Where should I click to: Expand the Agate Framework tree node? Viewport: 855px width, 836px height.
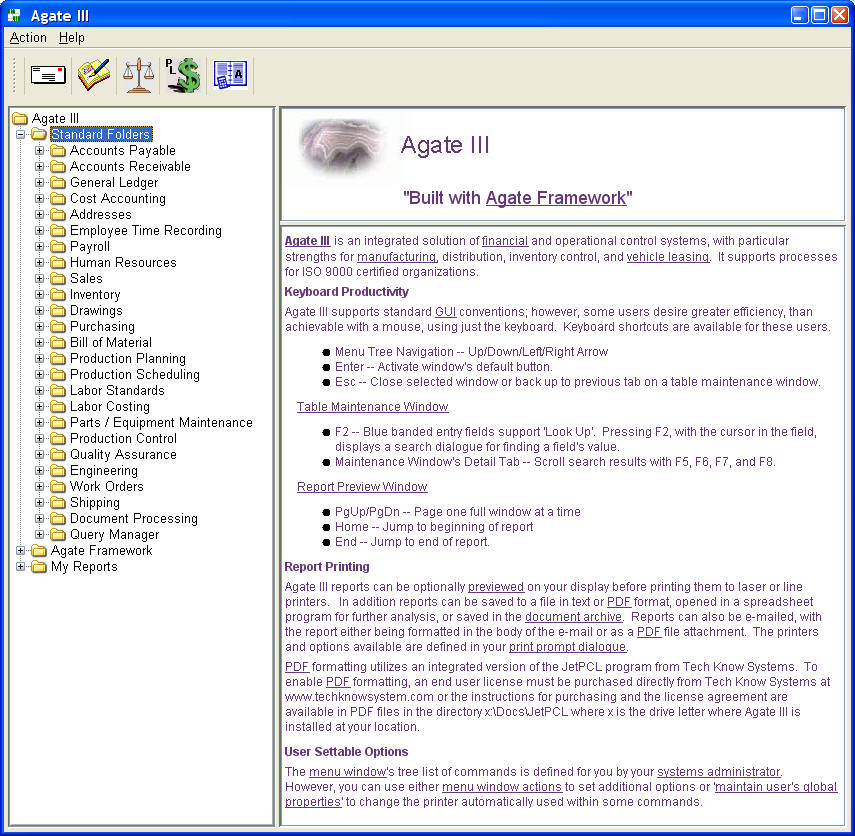(20, 550)
